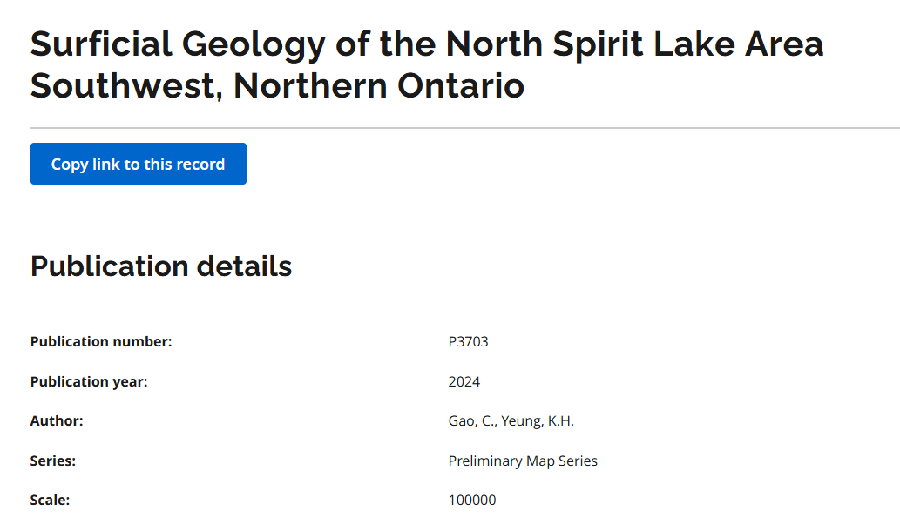Screen dimensions: 900x518
Task: Click 'North Spirit Lake Area' in the title
Action: coord(634,44)
